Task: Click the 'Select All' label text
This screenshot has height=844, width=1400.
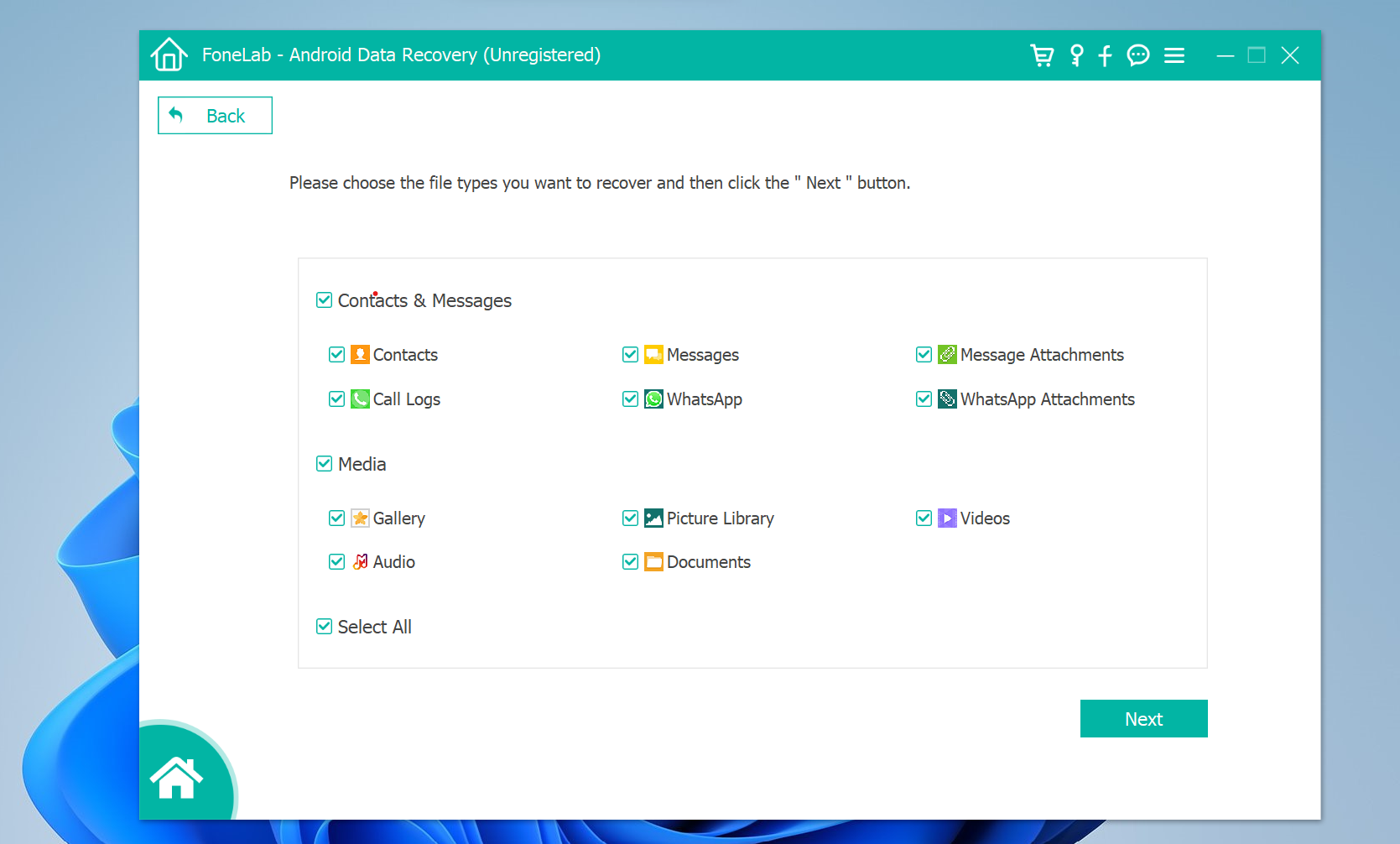Action: pos(374,627)
